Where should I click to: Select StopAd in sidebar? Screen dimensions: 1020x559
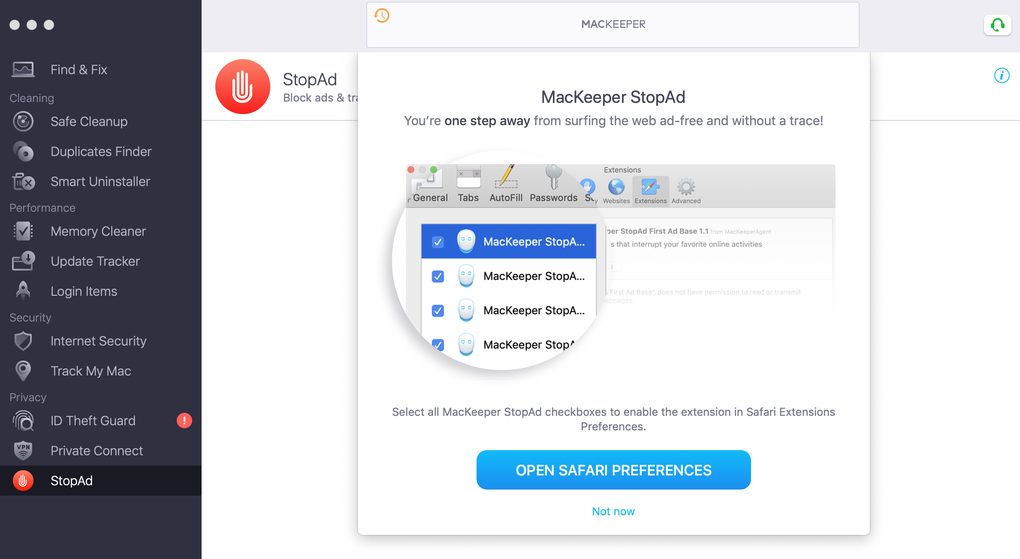(x=101, y=480)
